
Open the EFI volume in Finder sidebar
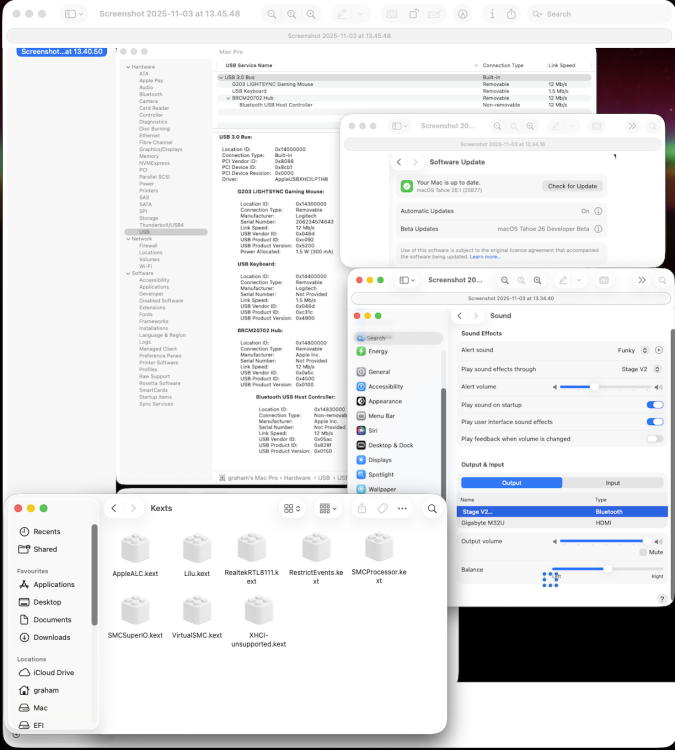pos(38,726)
